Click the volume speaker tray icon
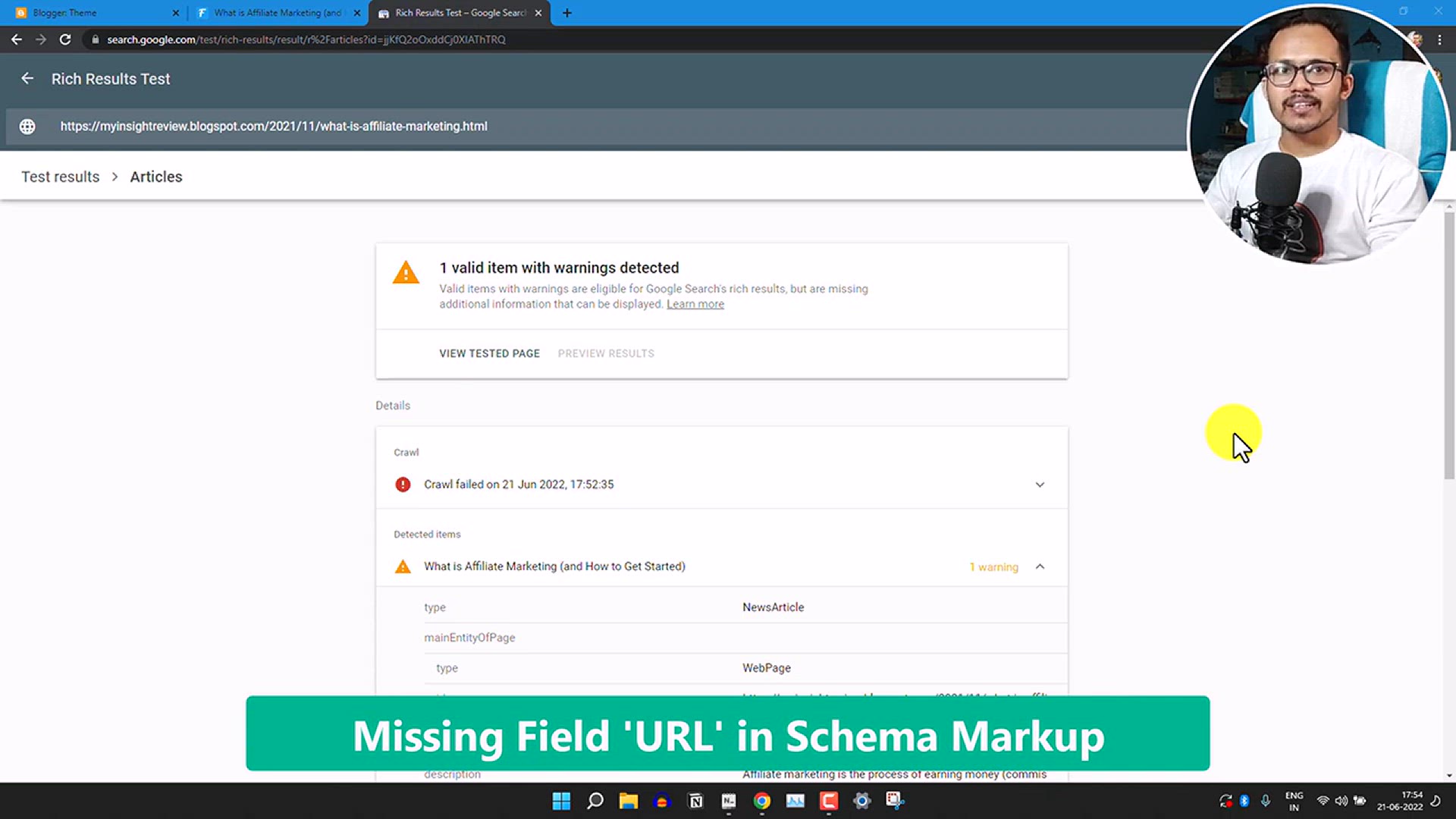 coord(1341,801)
